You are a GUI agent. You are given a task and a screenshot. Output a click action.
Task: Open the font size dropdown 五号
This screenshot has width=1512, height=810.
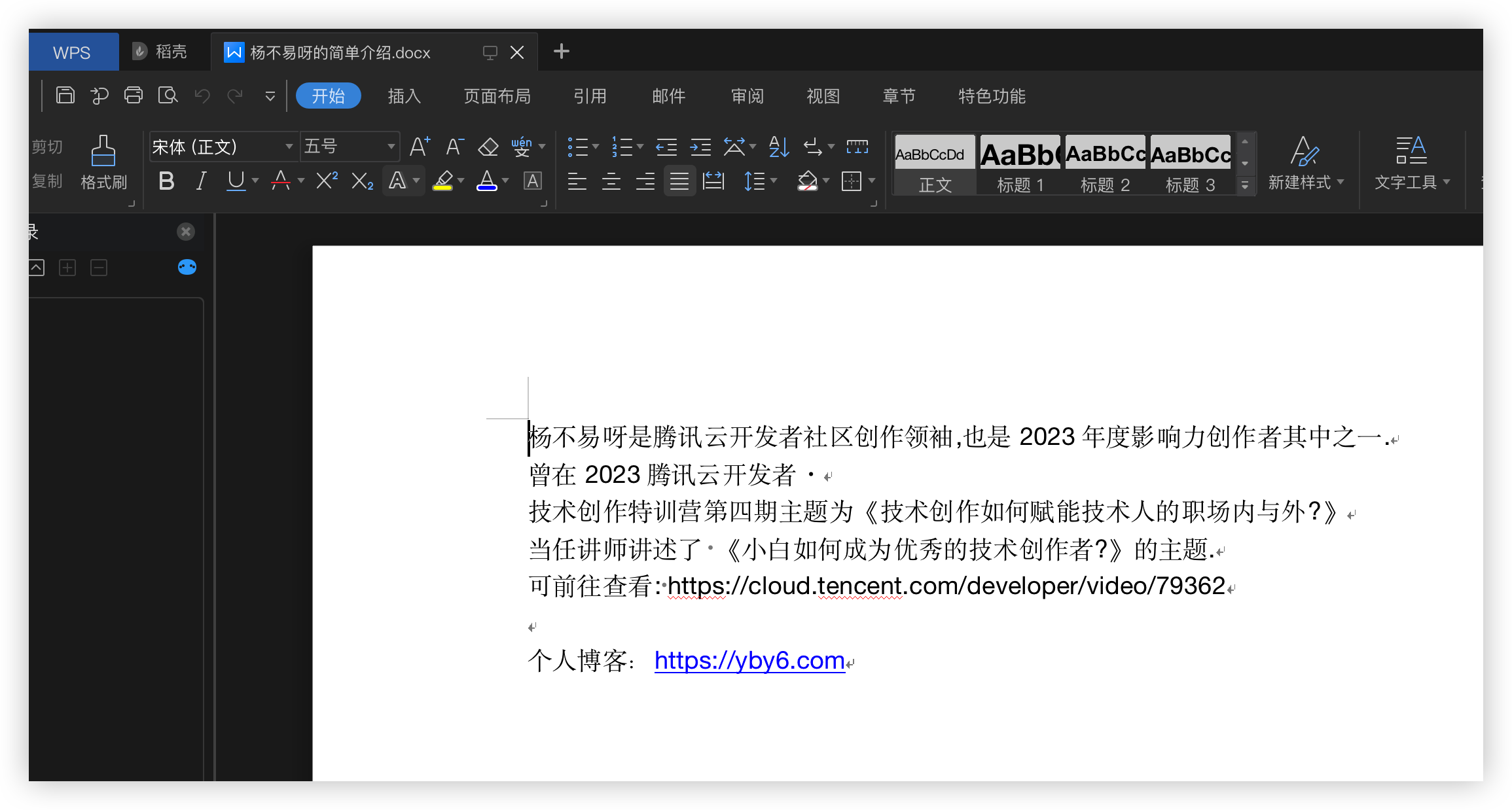click(x=391, y=147)
